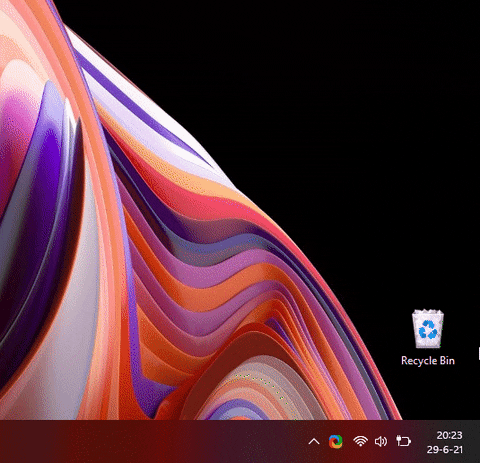
Task: Select the Recycle Bin desktop icon
Action: [428, 329]
